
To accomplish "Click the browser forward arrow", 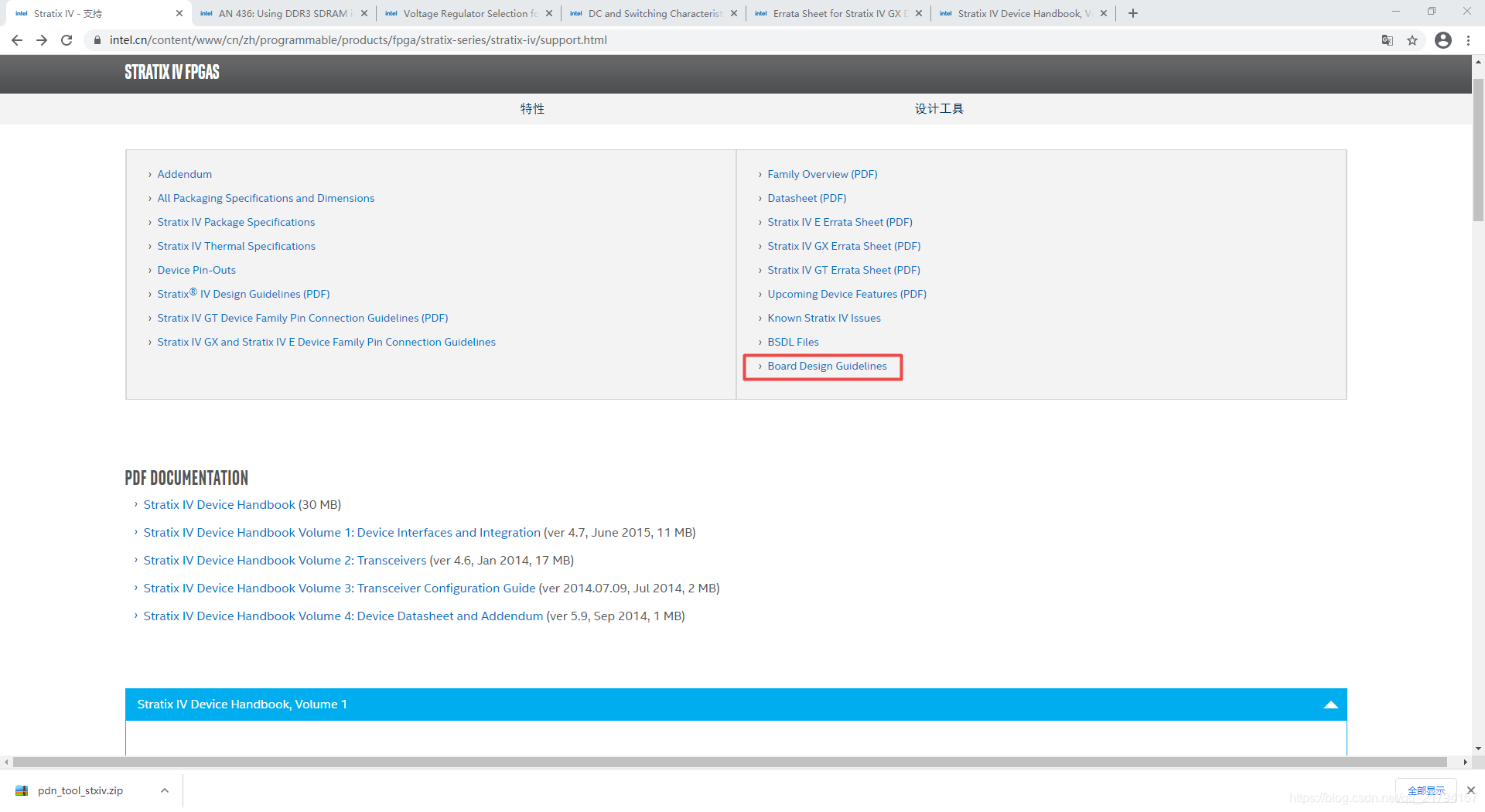I will tap(42, 40).
